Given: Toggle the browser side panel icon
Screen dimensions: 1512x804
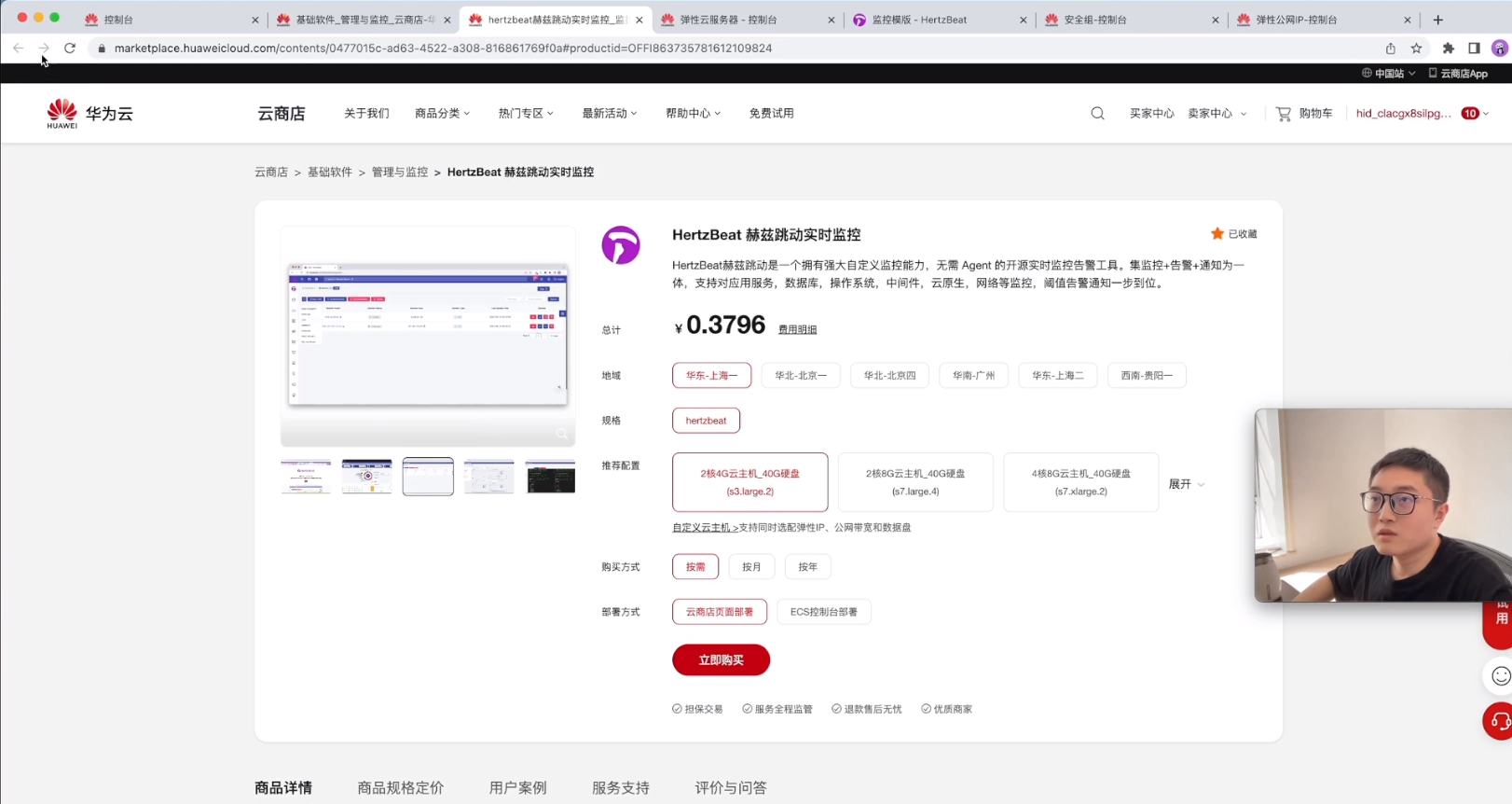Looking at the screenshot, I should [1474, 49].
